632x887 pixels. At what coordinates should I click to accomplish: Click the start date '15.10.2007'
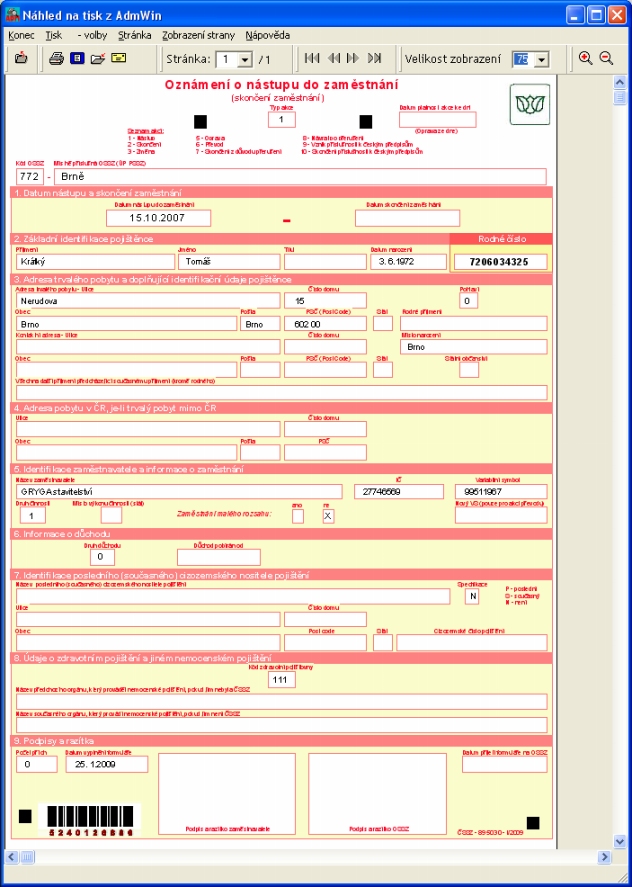coord(158,218)
